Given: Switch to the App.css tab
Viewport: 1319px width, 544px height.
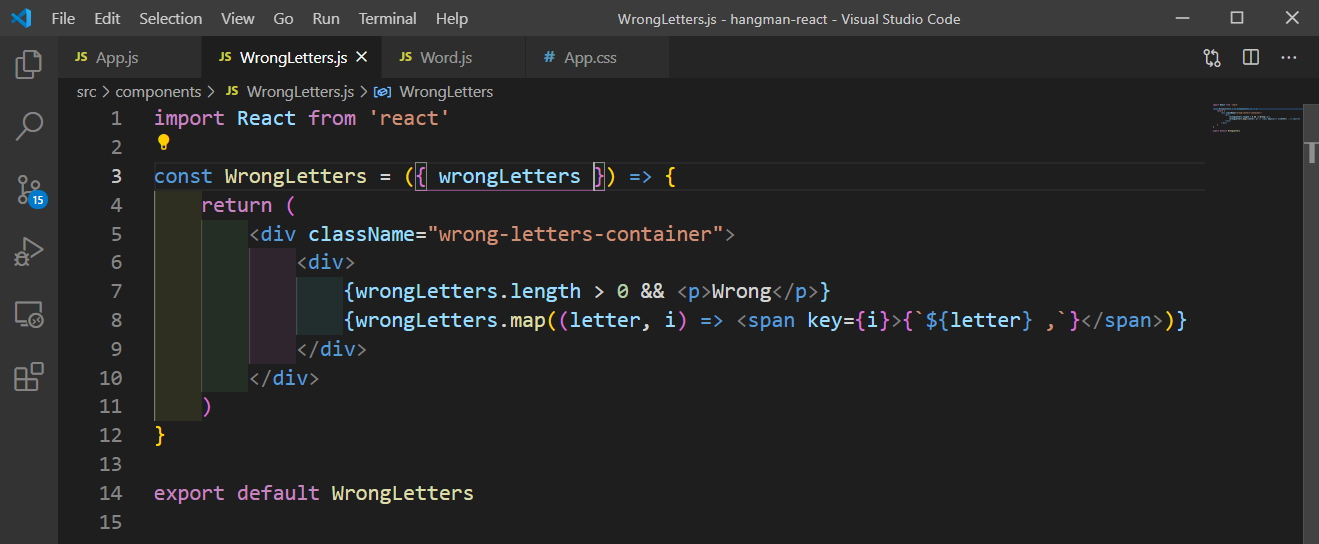Looking at the screenshot, I should tap(597, 58).
